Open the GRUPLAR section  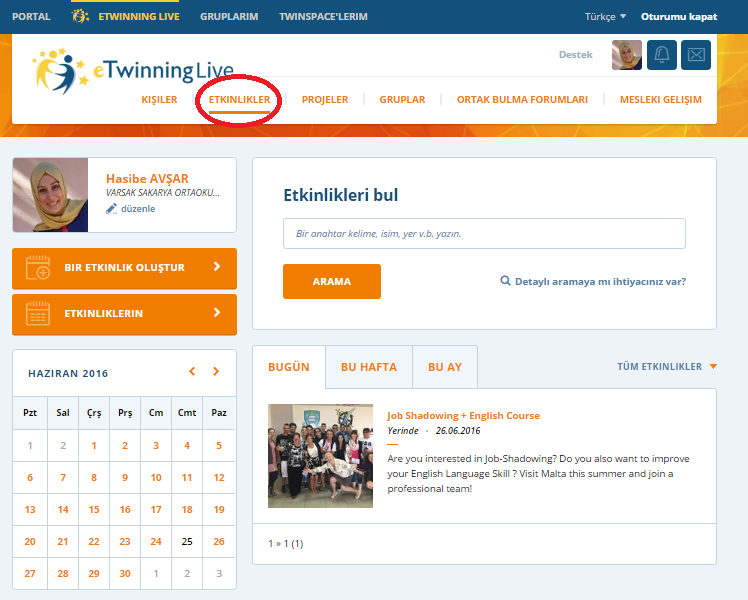(402, 99)
